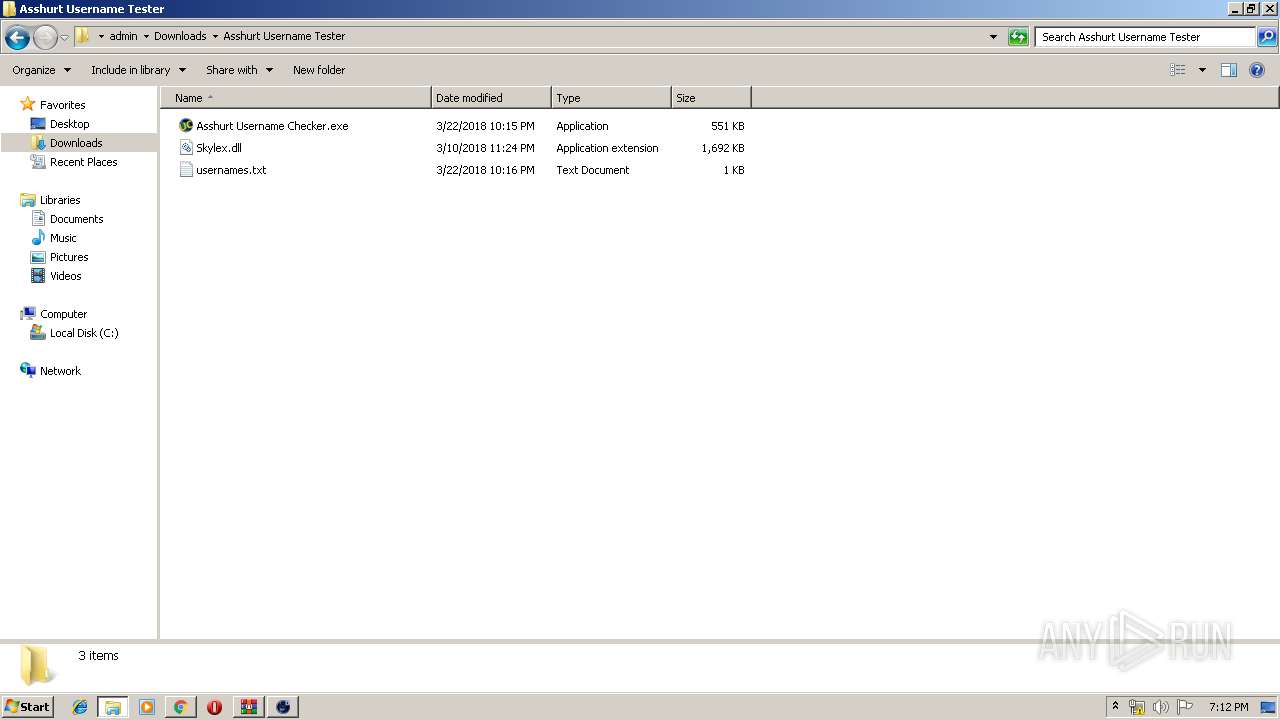Click Windows Explorer taskbar icon
Image resolution: width=1280 pixels, height=720 pixels.
click(113, 707)
